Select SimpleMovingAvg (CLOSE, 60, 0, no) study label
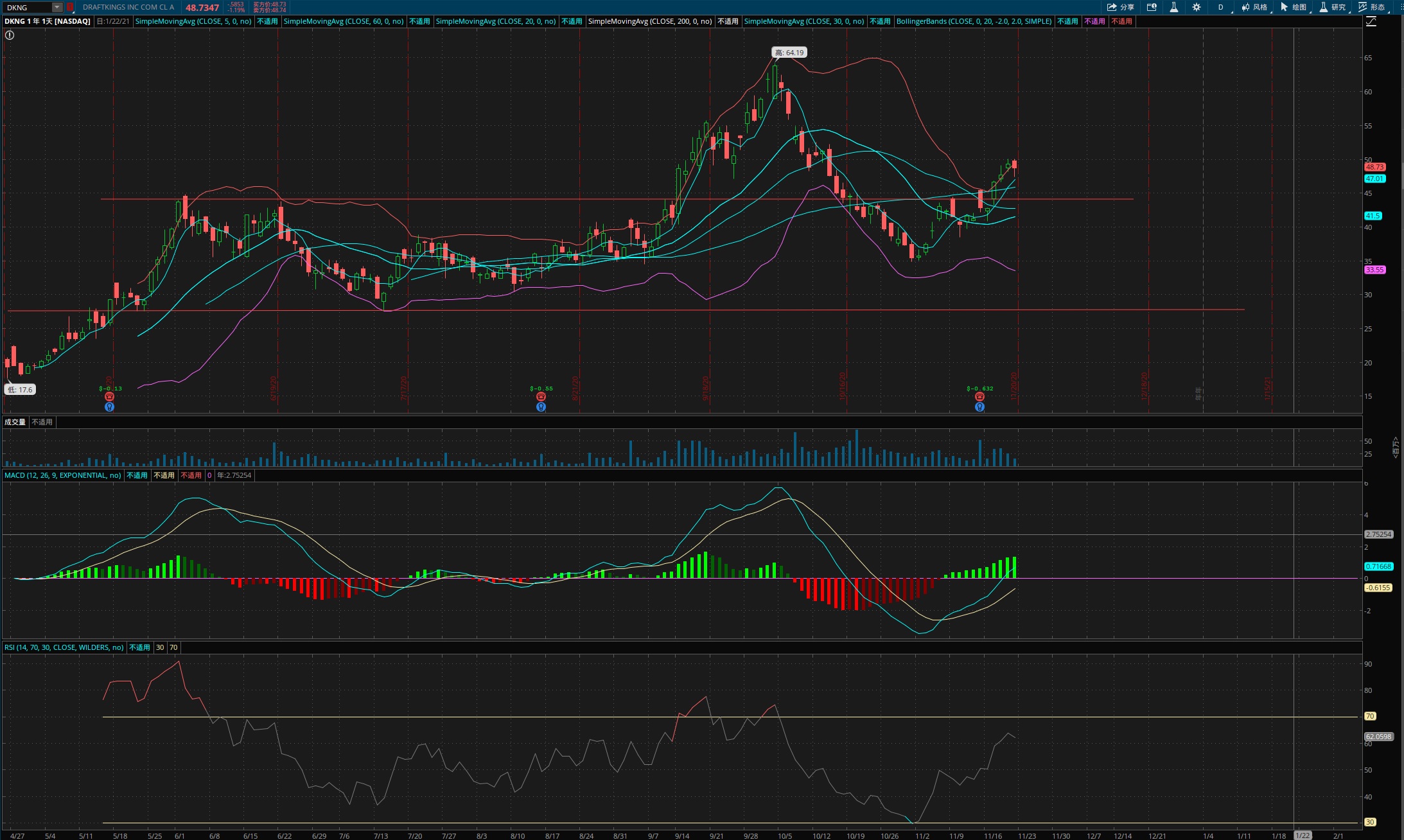The image size is (1404, 840). [x=344, y=21]
